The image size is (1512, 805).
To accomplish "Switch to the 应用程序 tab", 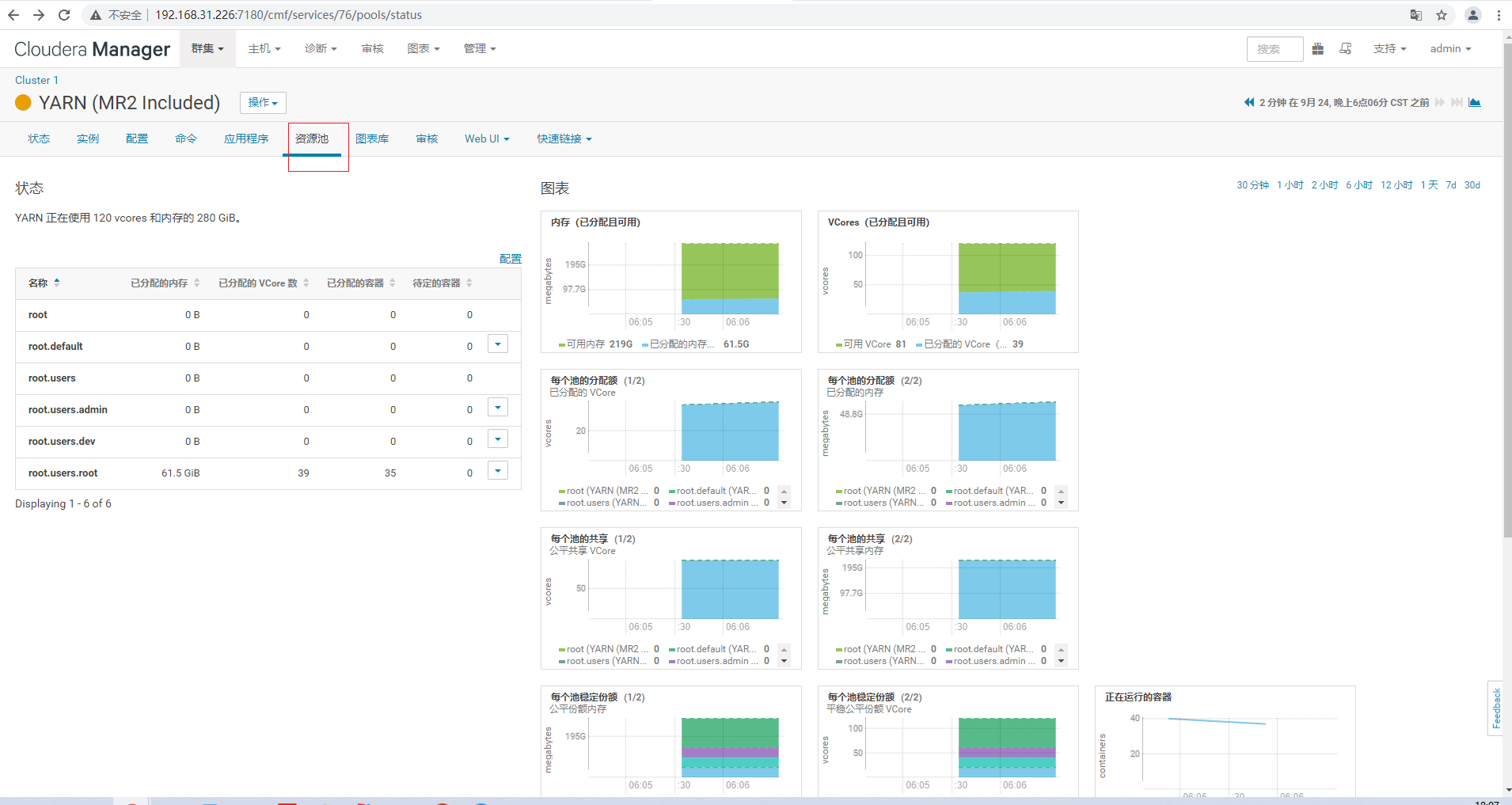I will (x=246, y=139).
